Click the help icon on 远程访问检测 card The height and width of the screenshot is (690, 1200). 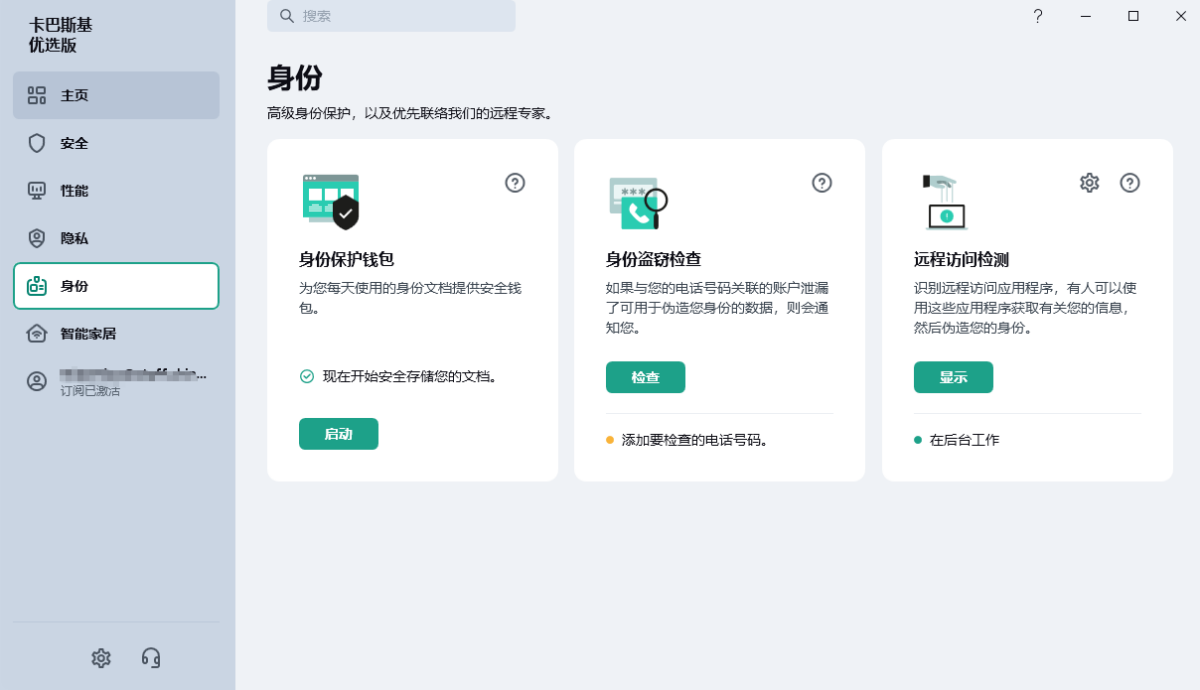(x=1130, y=183)
